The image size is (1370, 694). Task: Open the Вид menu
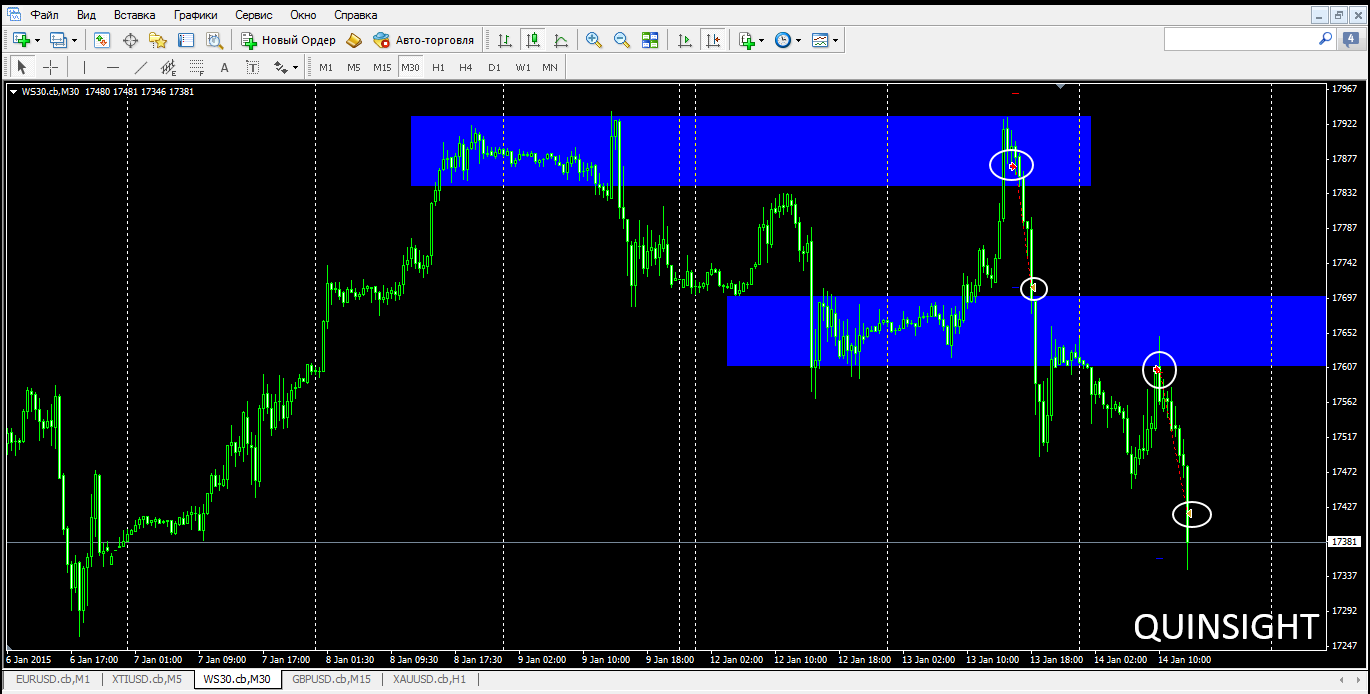click(87, 15)
